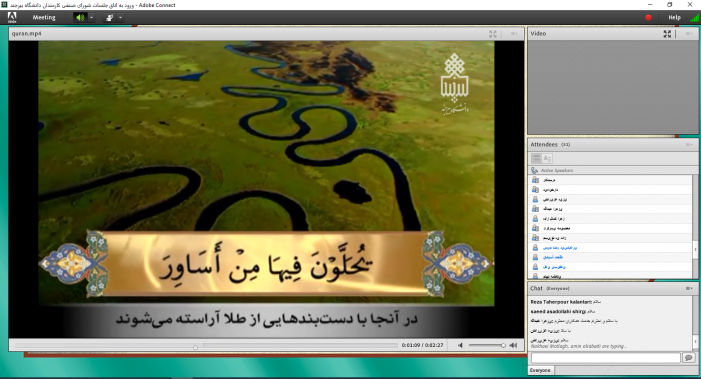Click the Adobe logo in the menu bar
This screenshot has width=701, height=379.
coord(12,17)
